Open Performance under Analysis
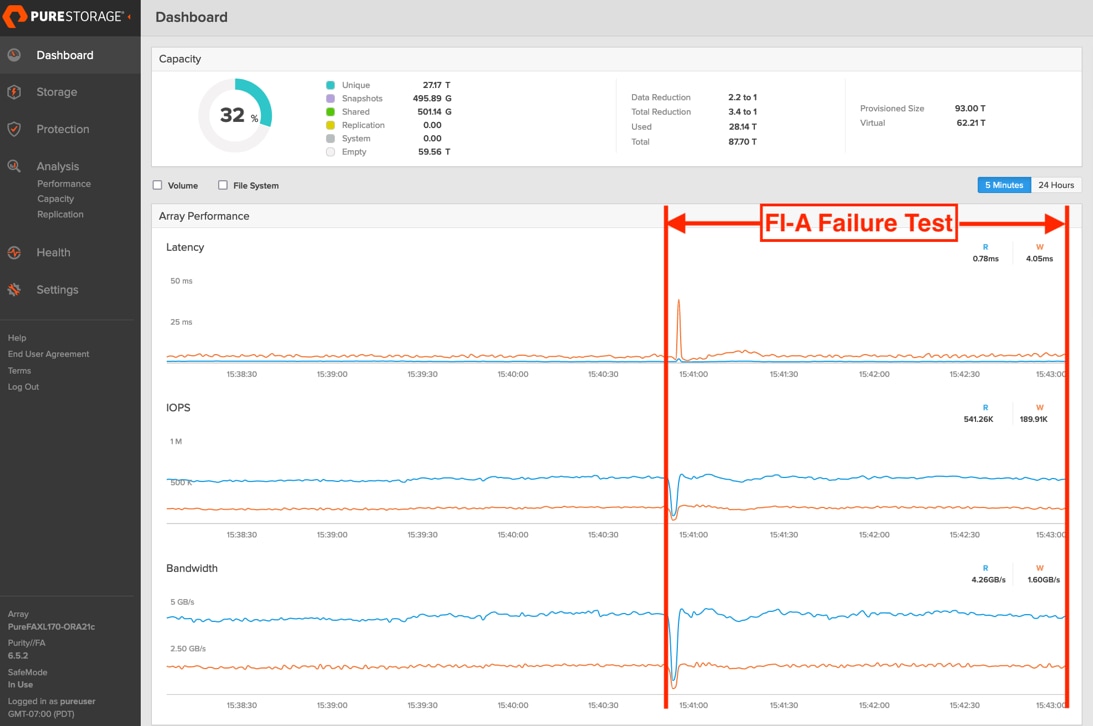1093x726 pixels. (64, 184)
